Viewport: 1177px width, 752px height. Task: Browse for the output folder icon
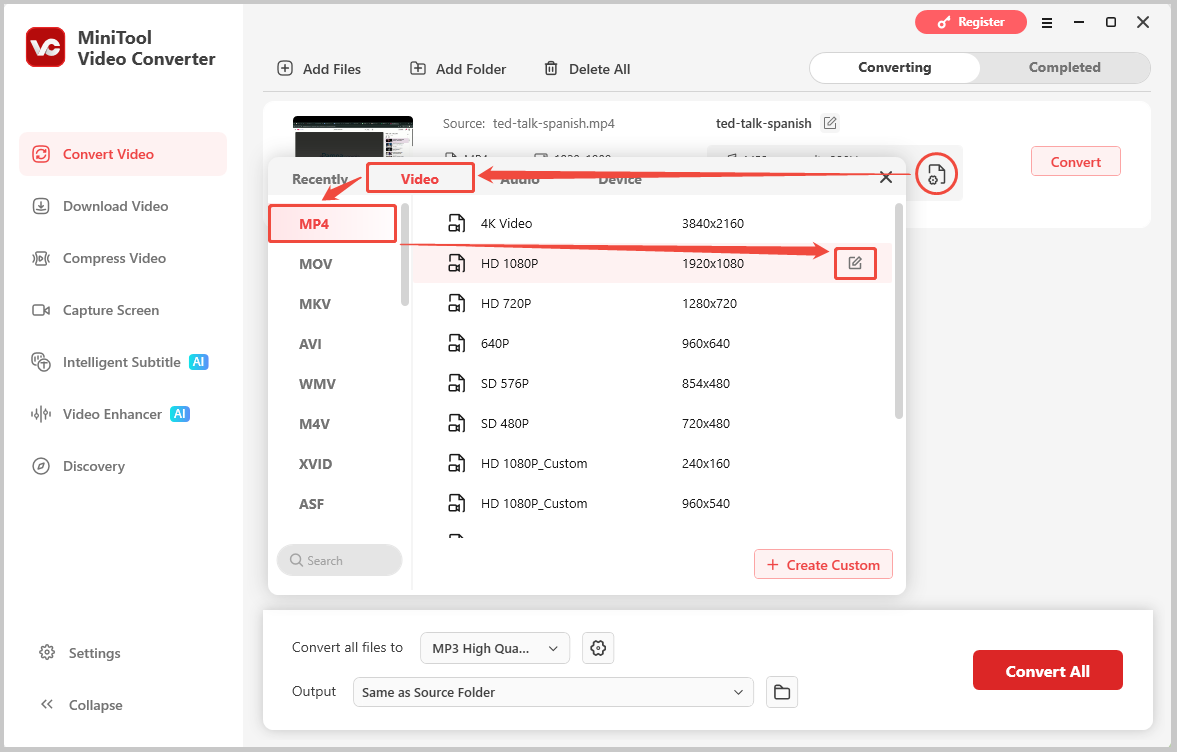pyautogui.click(x=782, y=692)
